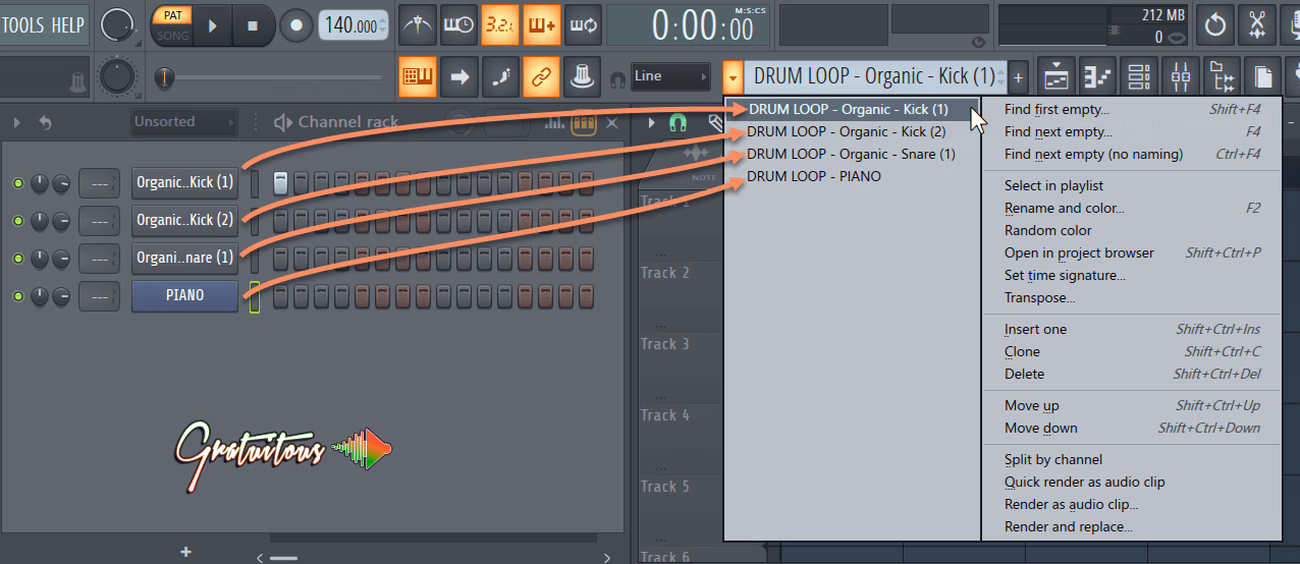This screenshot has height=564, width=1300.
Task: Toggle graph editor bars icon in Channel rack
Action: [555, 123]
